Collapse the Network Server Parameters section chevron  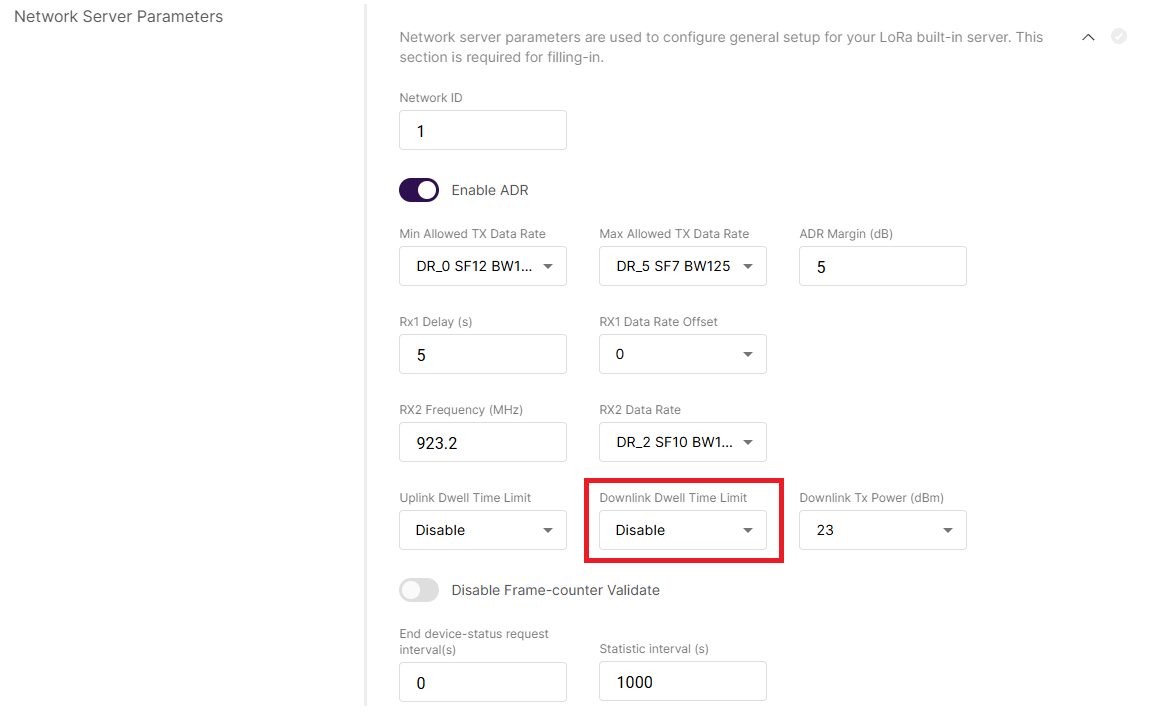point(1089,37)
